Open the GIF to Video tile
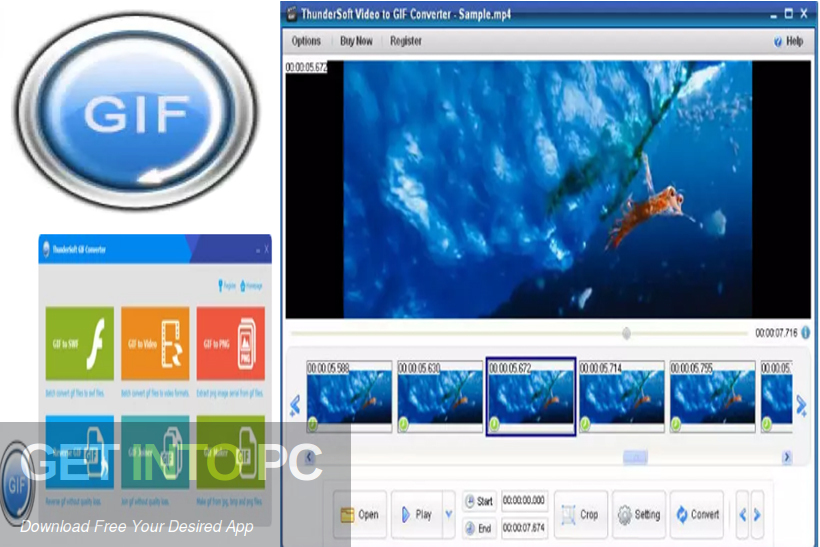The width and height of the screenshot is (820, 547). (155, 343)
